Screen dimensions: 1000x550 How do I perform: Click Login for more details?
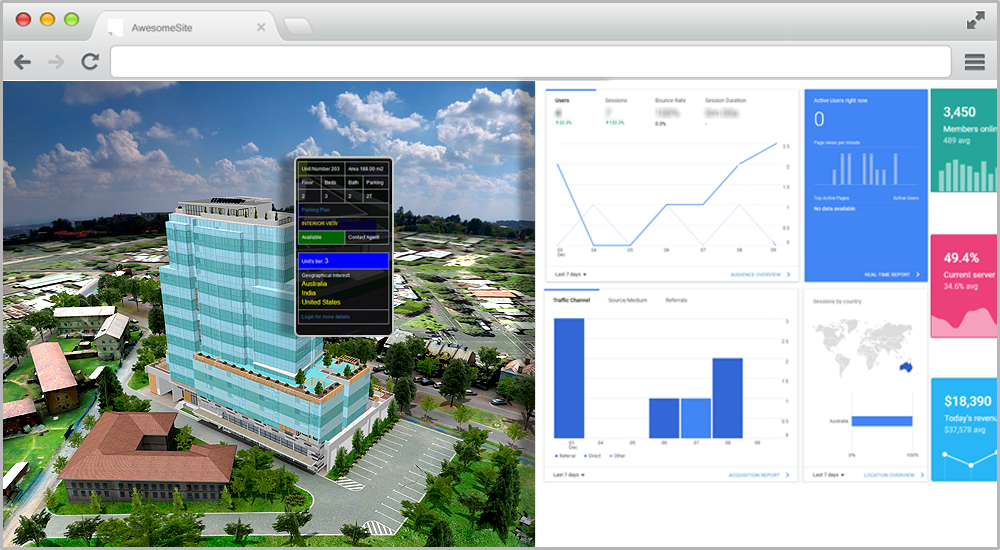click(325, 316)
